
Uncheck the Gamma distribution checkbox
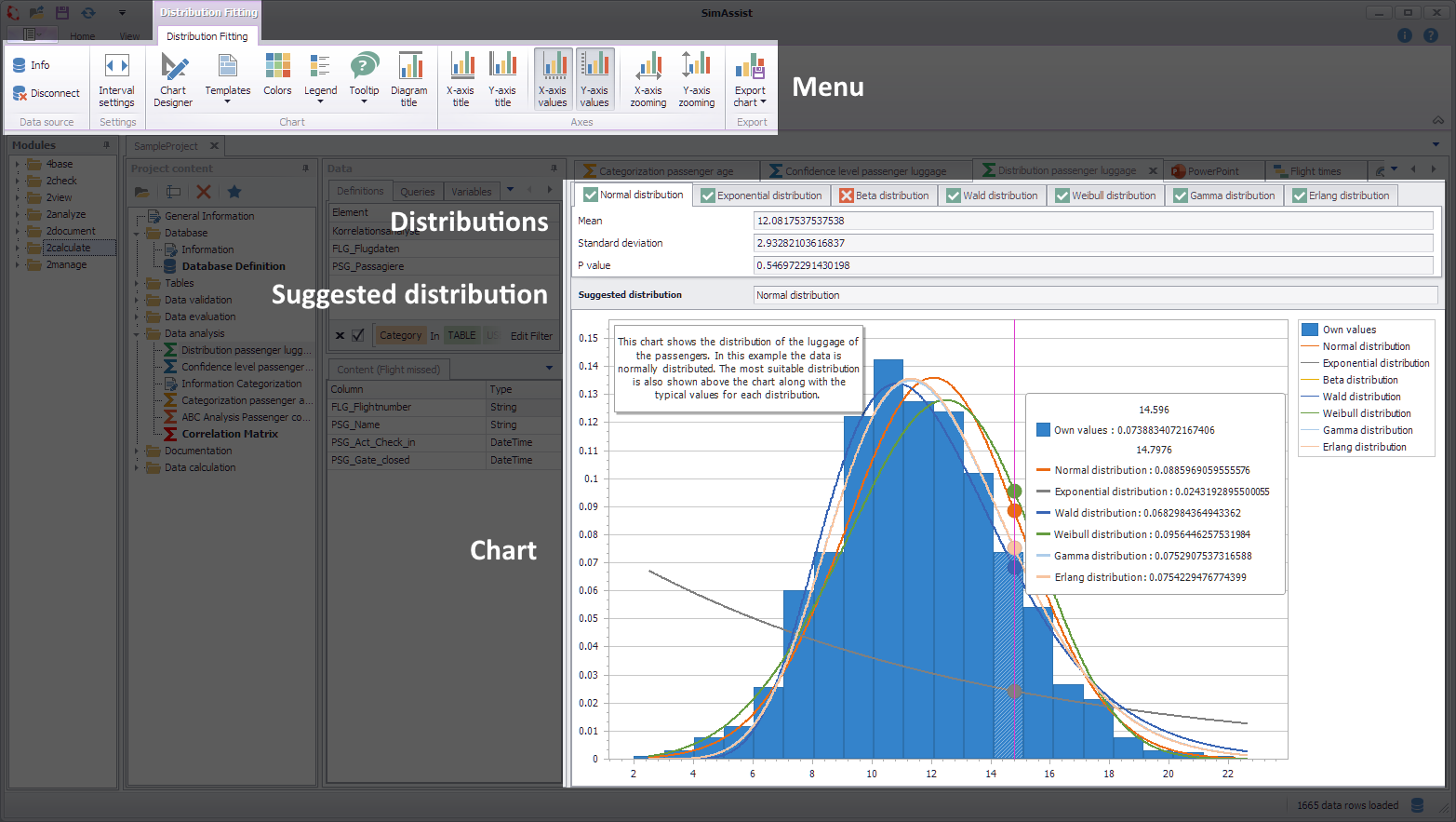tap(1181, 195)
